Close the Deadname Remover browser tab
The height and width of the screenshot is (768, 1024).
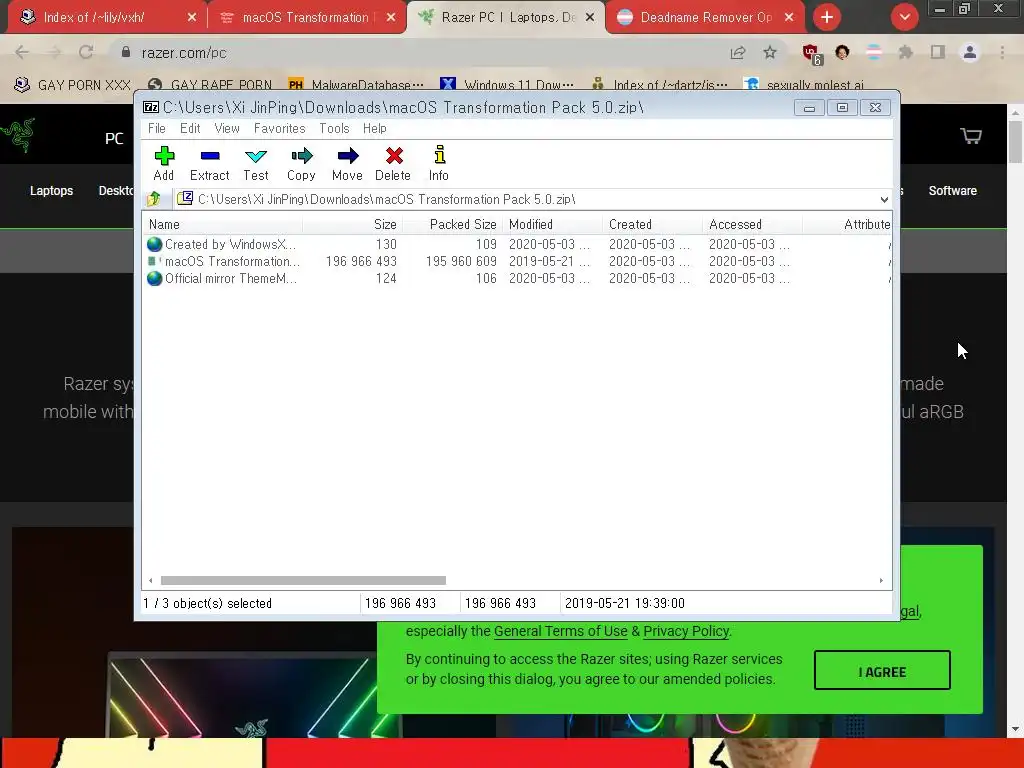[x=789, y=18]
